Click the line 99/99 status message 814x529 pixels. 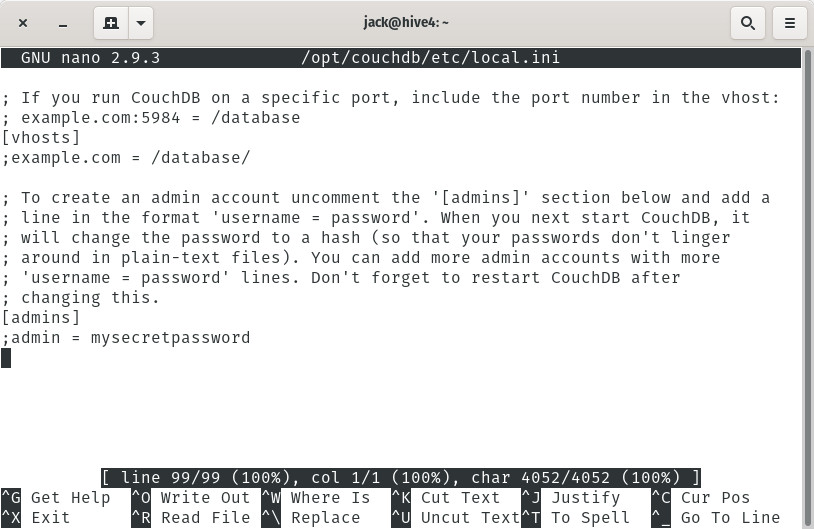tap(401, 478)
